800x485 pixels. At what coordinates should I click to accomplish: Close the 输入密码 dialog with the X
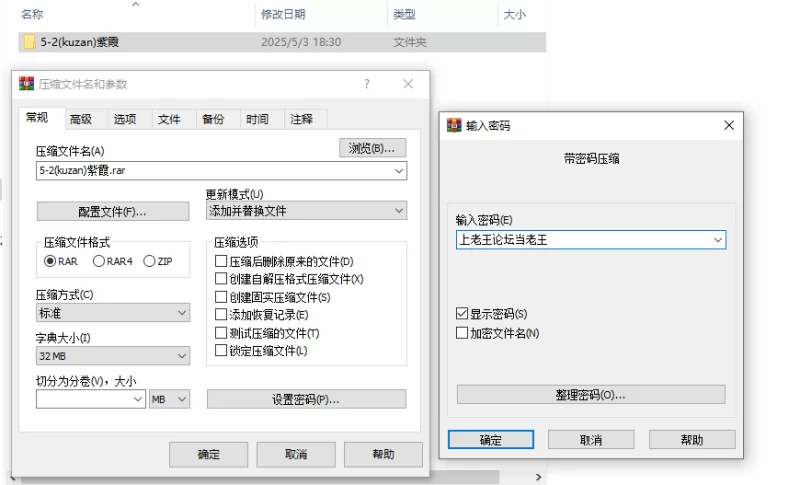click(729, 125)
